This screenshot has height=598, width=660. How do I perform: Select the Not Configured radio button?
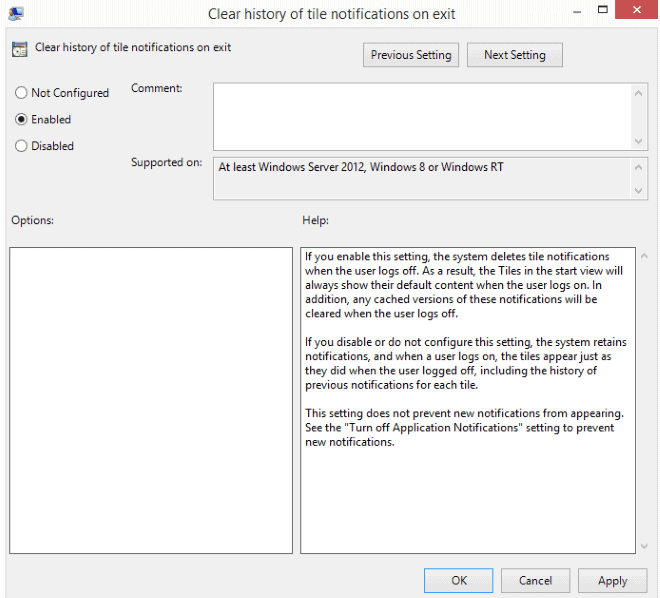click(22, 93)
